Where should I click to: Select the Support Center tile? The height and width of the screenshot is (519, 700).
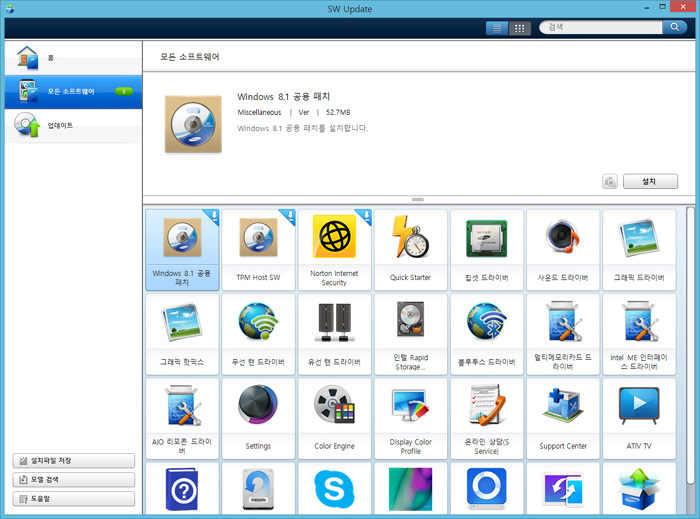click(x=563, y=419)
